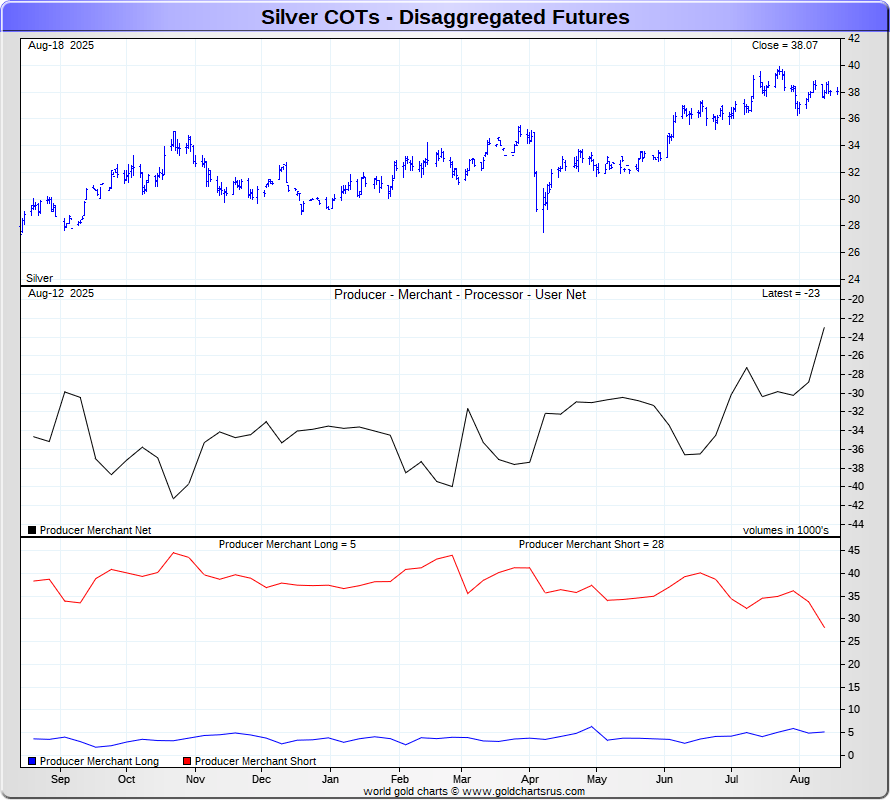Click the red Producer Merchant Short legend swatch
The image size is (890, 800).
(187, 761)
